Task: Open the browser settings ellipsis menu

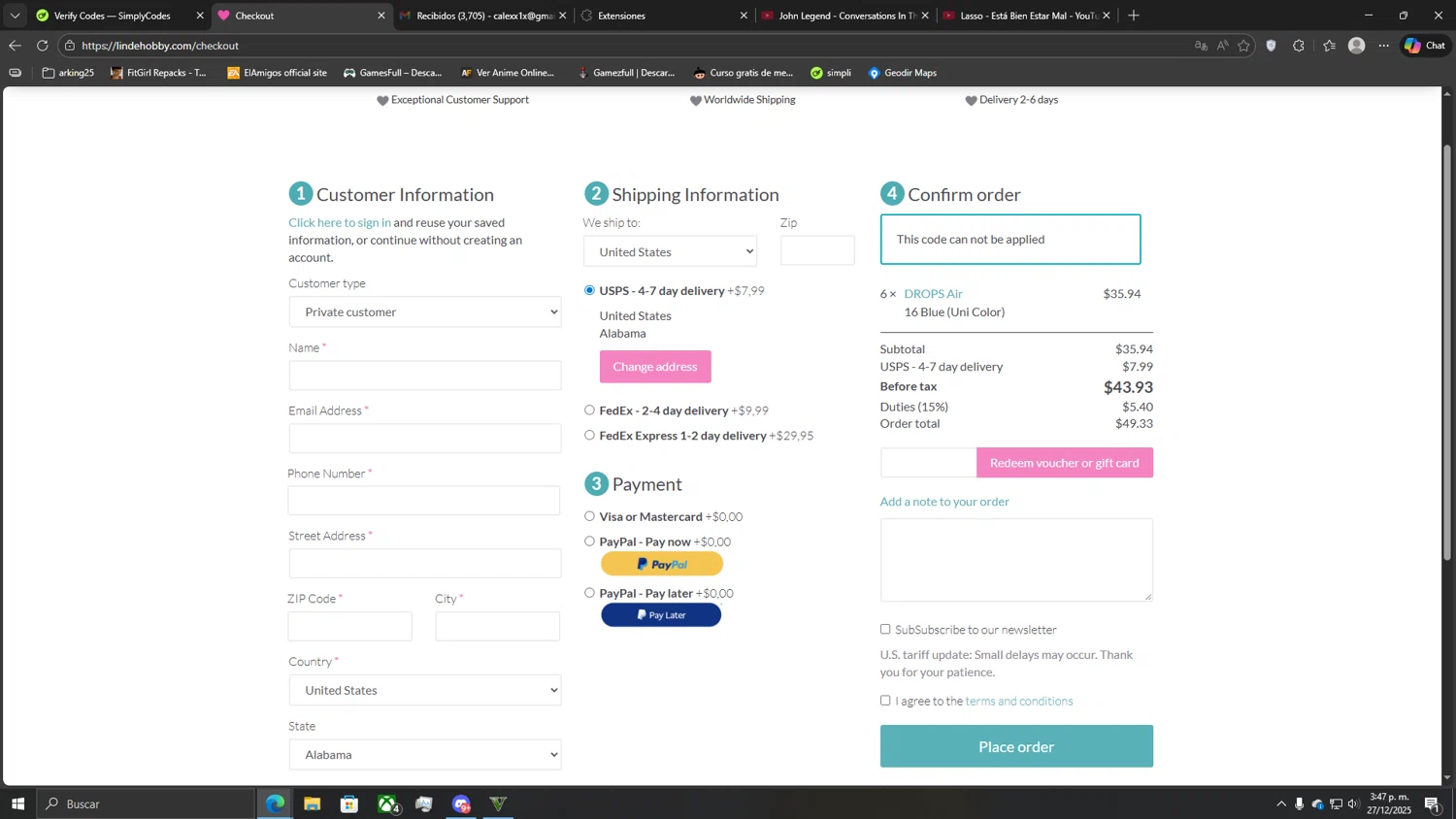Action: coord(1384,46)
